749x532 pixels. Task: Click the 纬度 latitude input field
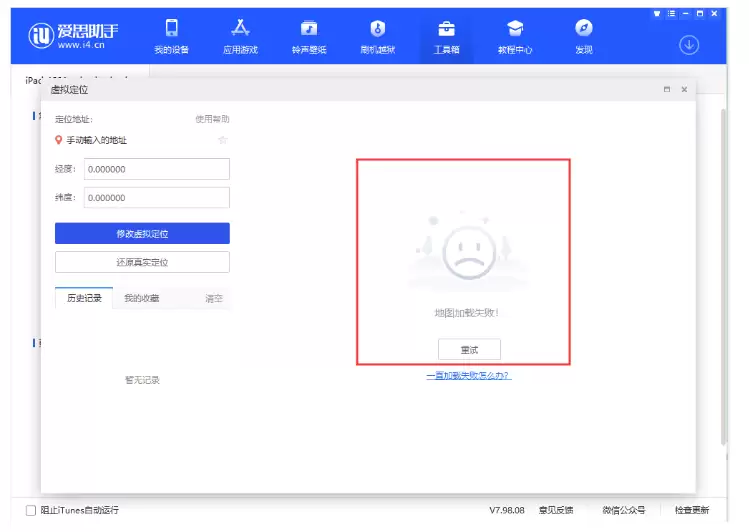[x=157, y=198]
